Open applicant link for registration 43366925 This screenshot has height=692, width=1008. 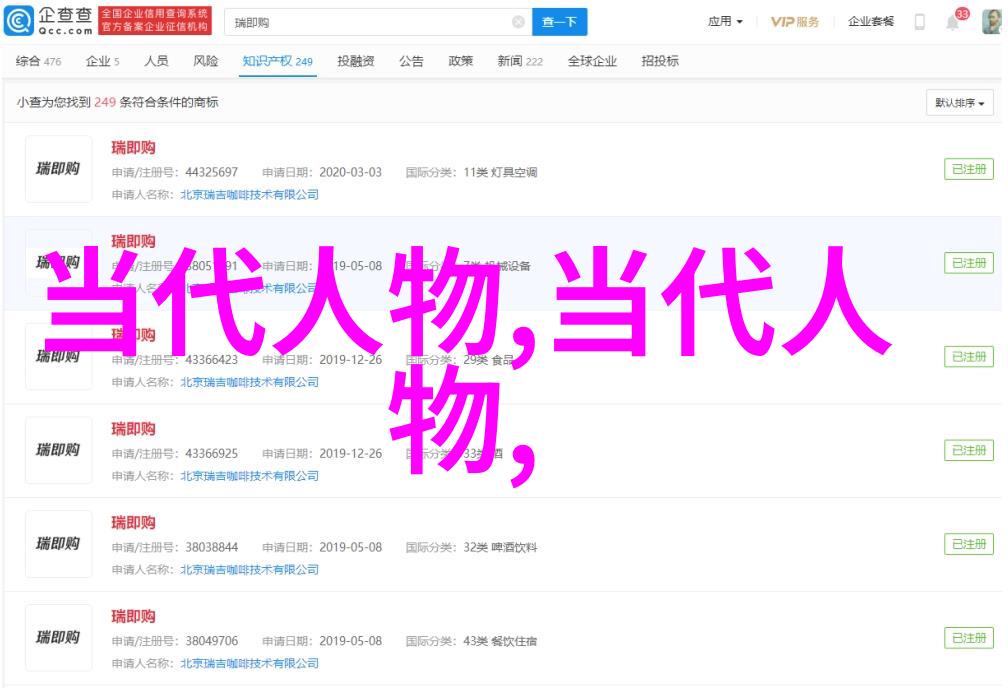pos(249,476)
